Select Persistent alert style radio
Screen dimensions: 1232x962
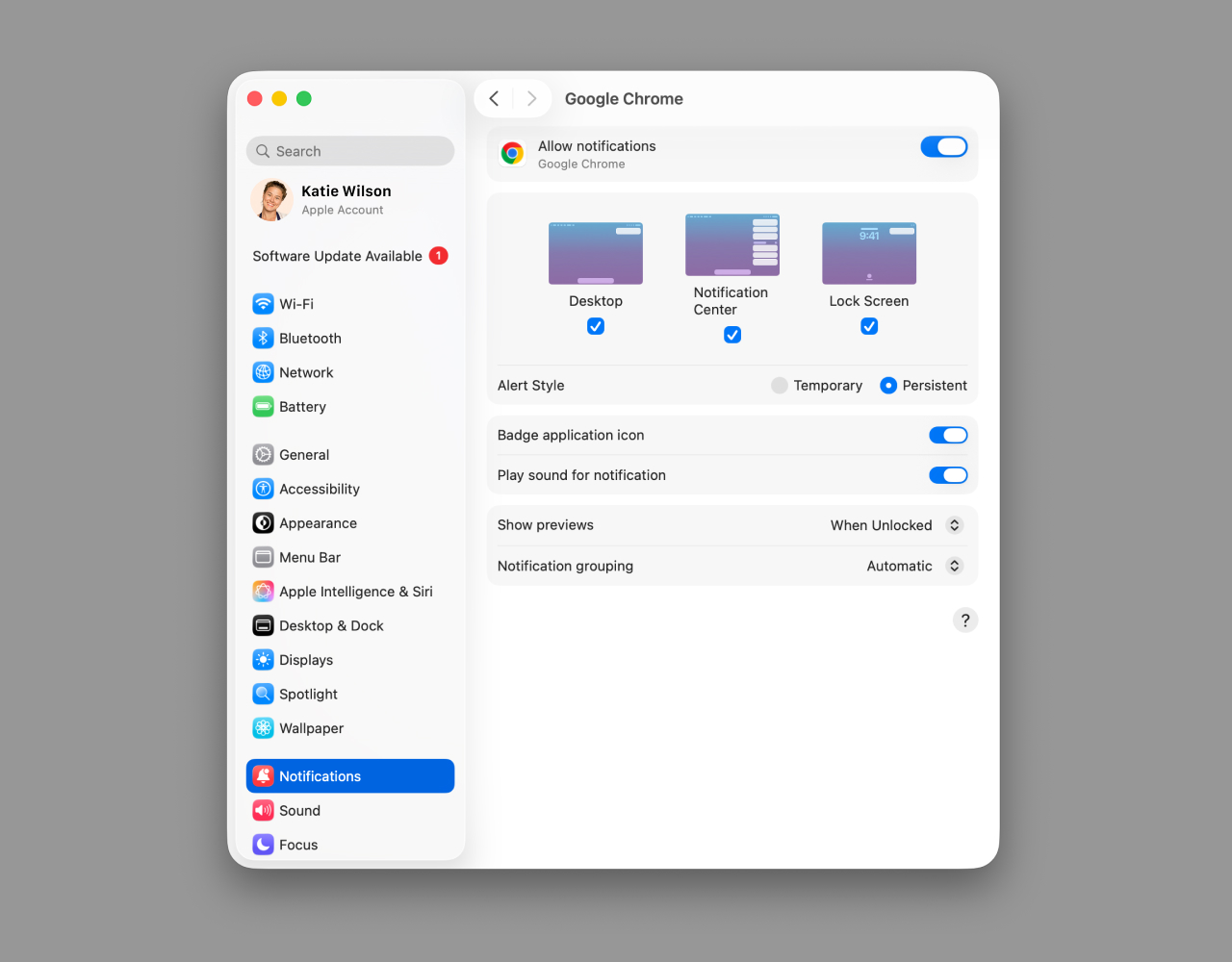click(x=888, y=386)
